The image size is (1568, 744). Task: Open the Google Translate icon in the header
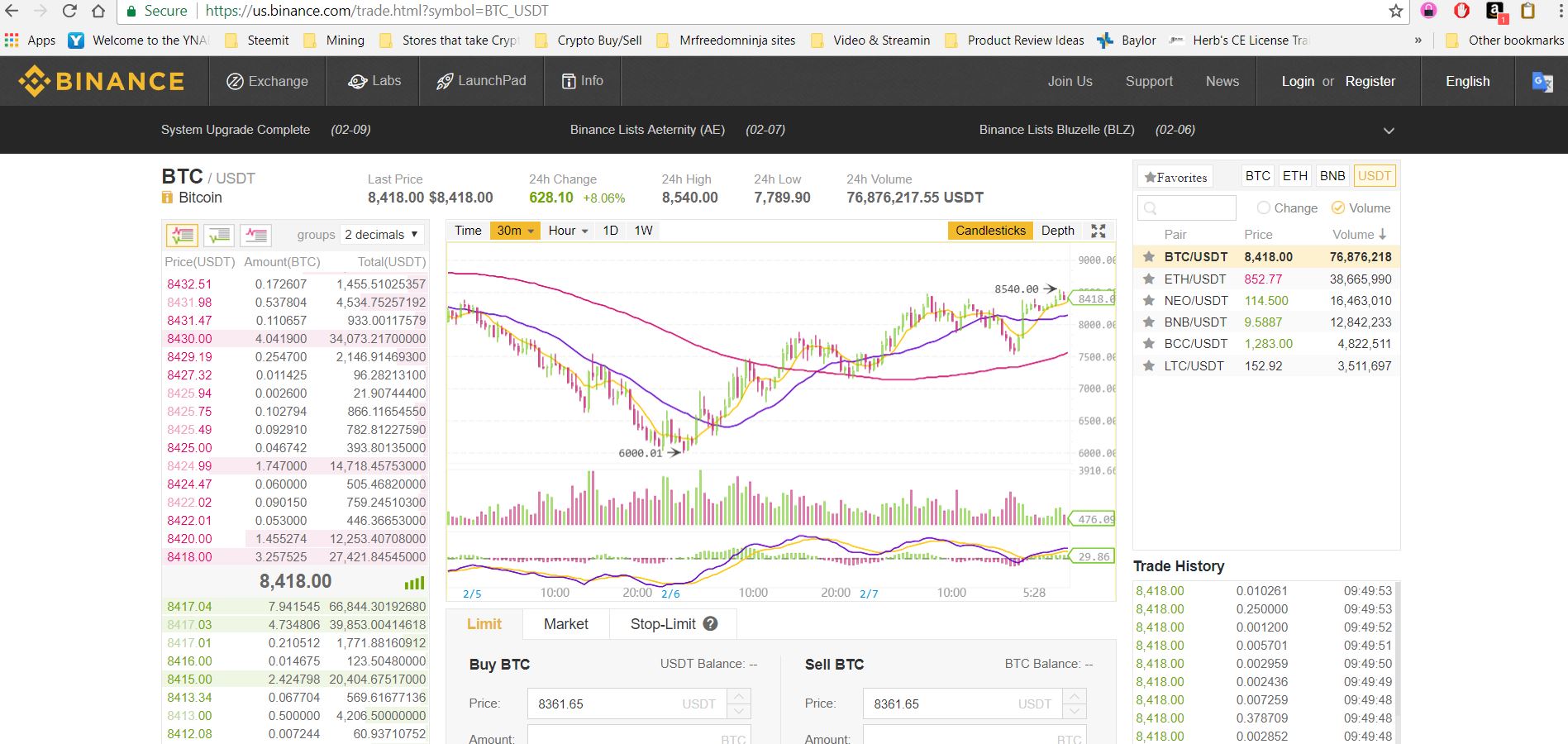pos(1542,82)
